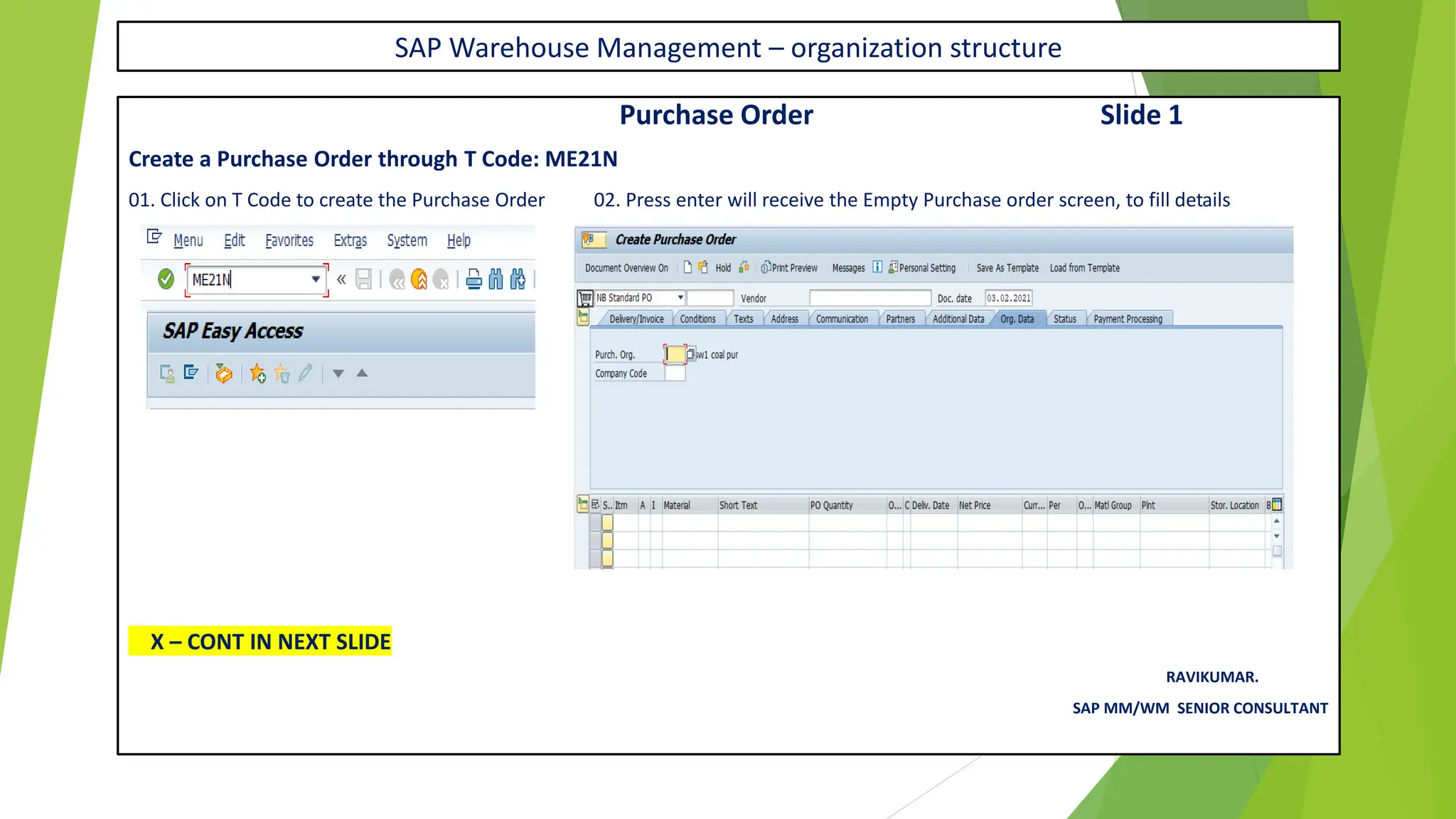Click the User Menu icon

click(x=168, y=373)
